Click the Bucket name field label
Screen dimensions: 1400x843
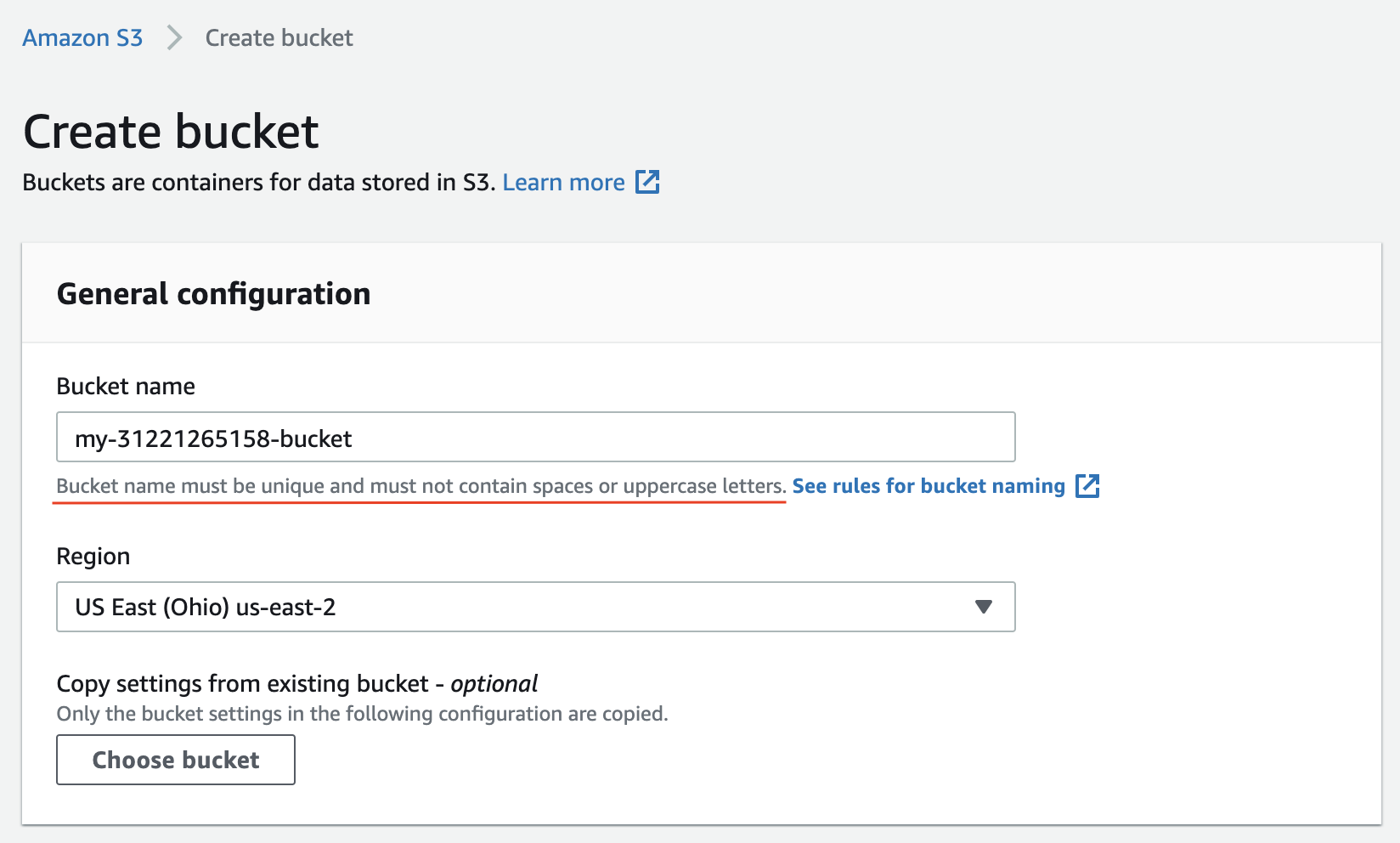click(126, 387)
